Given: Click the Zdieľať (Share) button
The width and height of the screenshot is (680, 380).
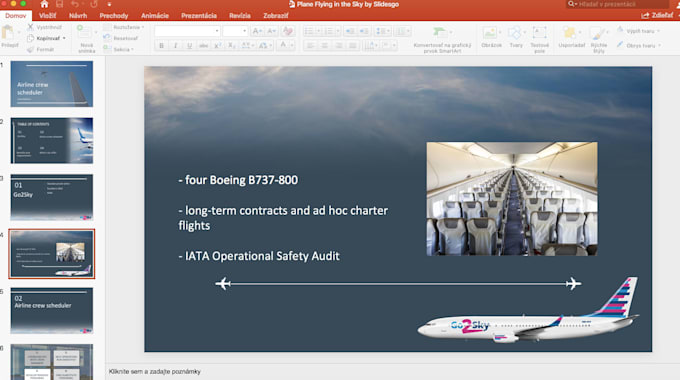Looking at the screenshot, I should tap(657, 15).
